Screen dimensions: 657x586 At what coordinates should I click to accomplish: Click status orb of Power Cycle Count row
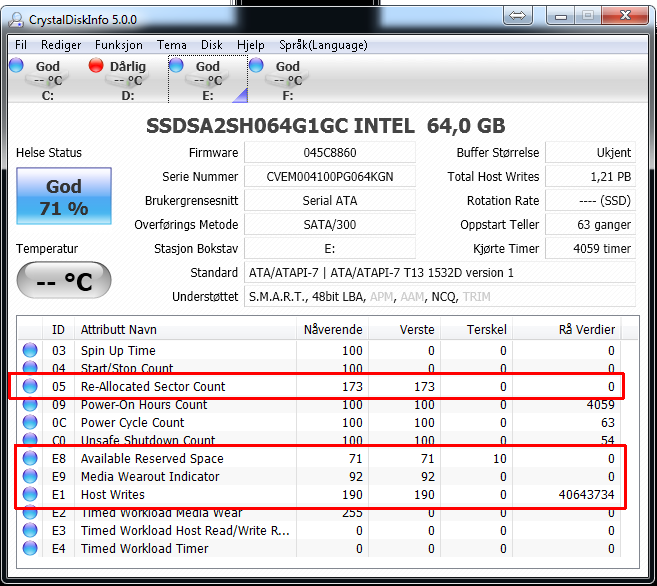pos(30,422)
